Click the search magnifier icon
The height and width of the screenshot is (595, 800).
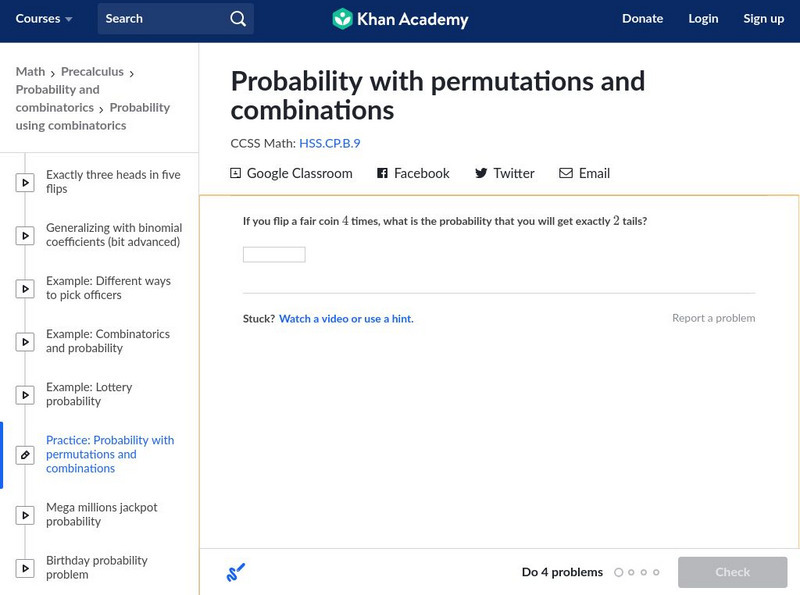click(x=237, y=19)
